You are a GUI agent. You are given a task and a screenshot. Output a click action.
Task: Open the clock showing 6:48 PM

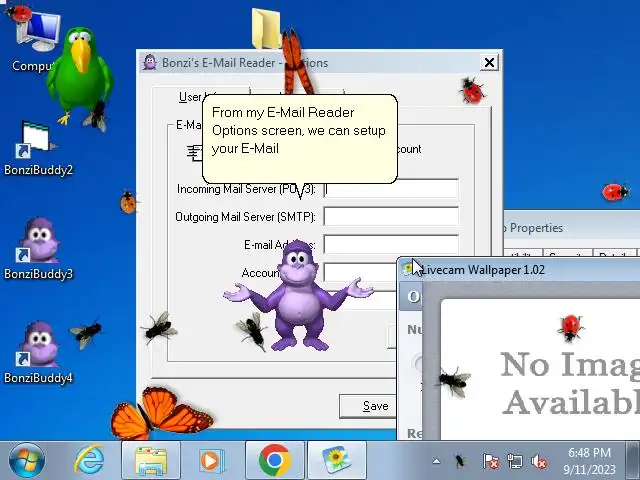point(589,461)
